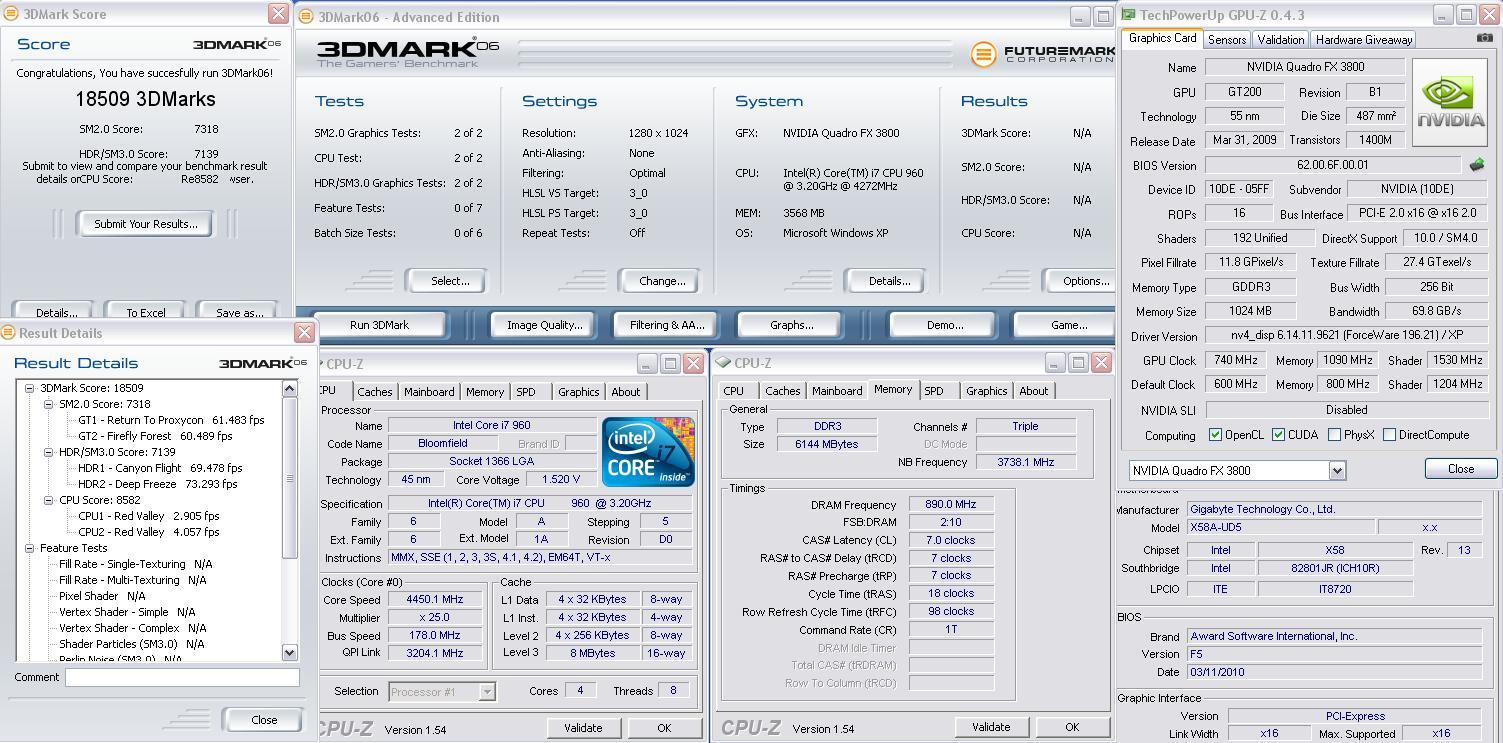Click Close in Result Details window
Viewport: 1503px width, 743px height.
pos(264,720)
